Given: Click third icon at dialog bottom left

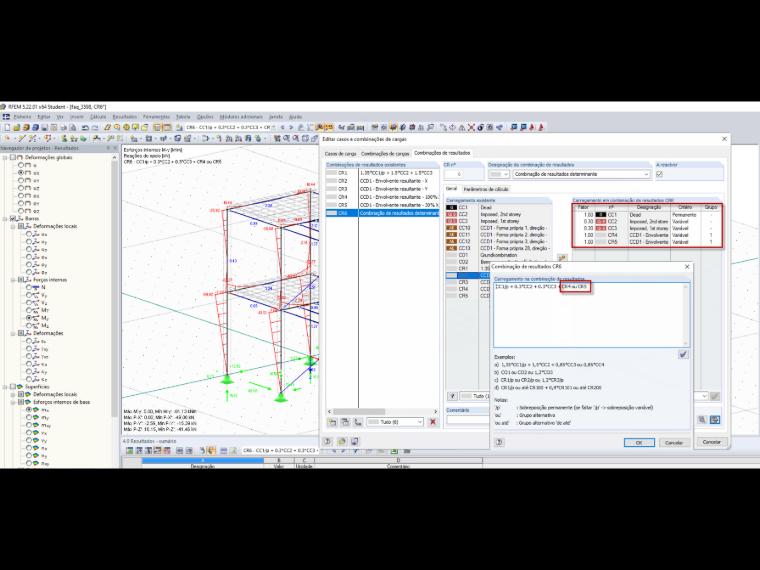Looking at the screenshot, I should pyautogui.click(x=354, y=442).
